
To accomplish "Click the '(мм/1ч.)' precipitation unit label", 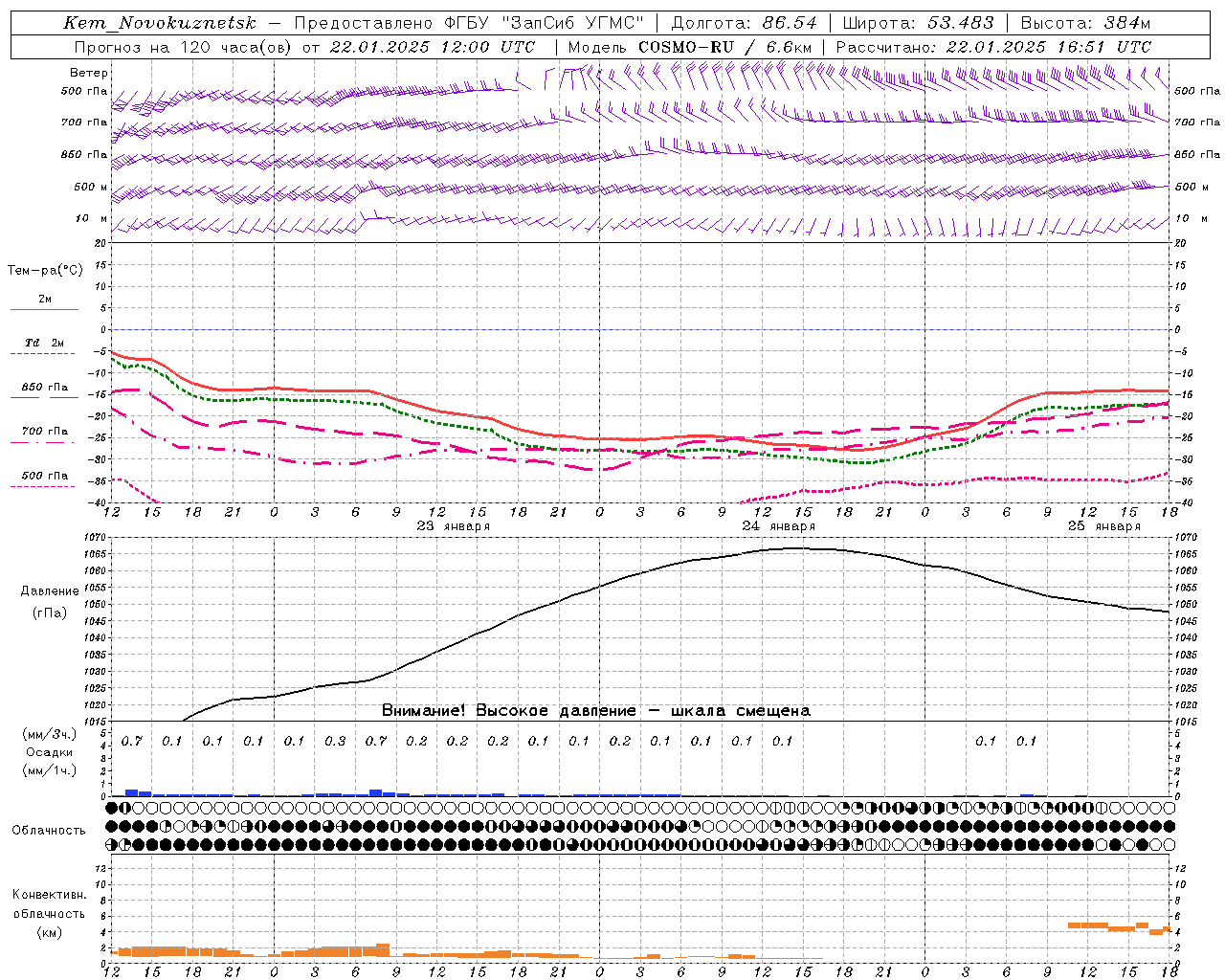I will pos(49,770).
